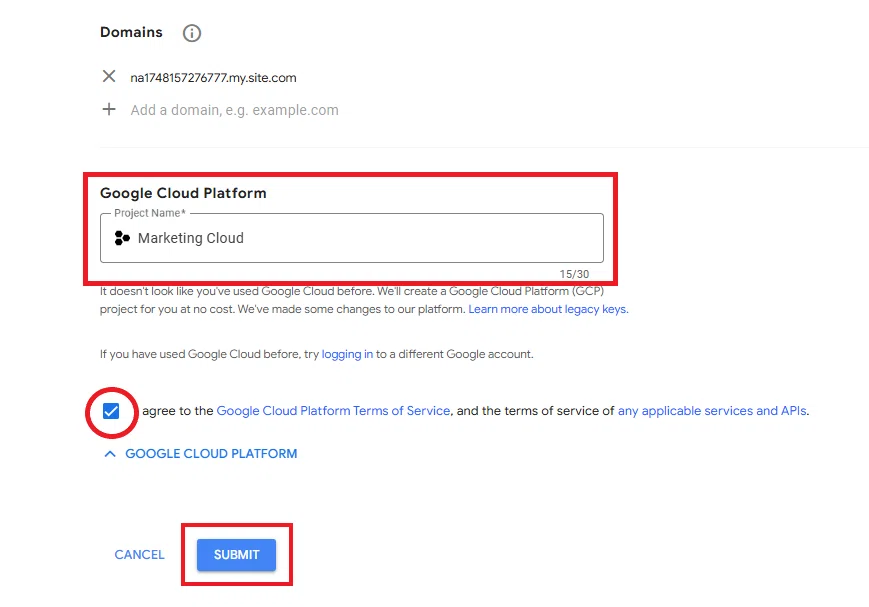Viewport: 869px width, 607px height.
Task: Click the SUBMIT button
Action: tap(237, 555)
